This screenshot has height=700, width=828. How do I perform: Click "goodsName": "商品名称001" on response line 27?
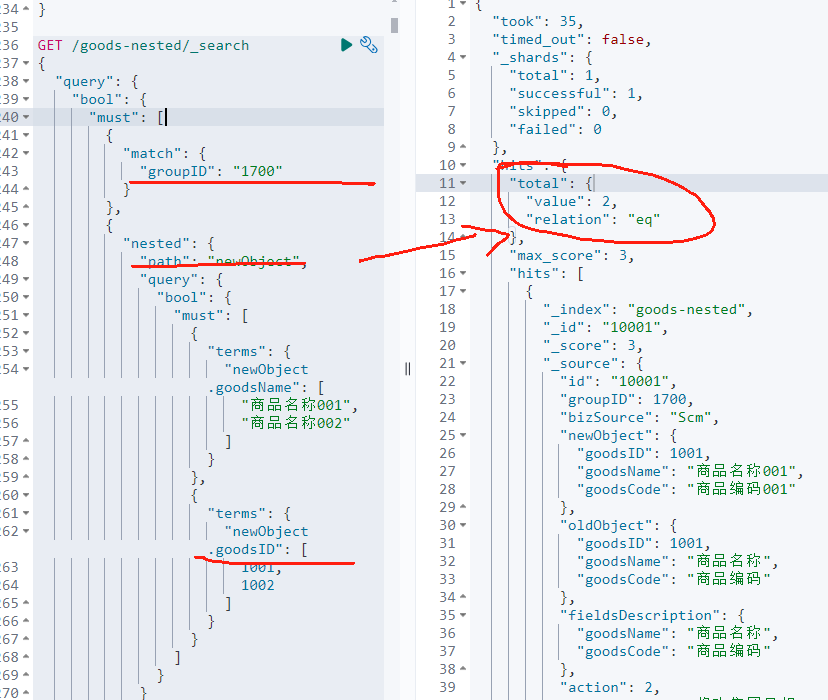690,471
